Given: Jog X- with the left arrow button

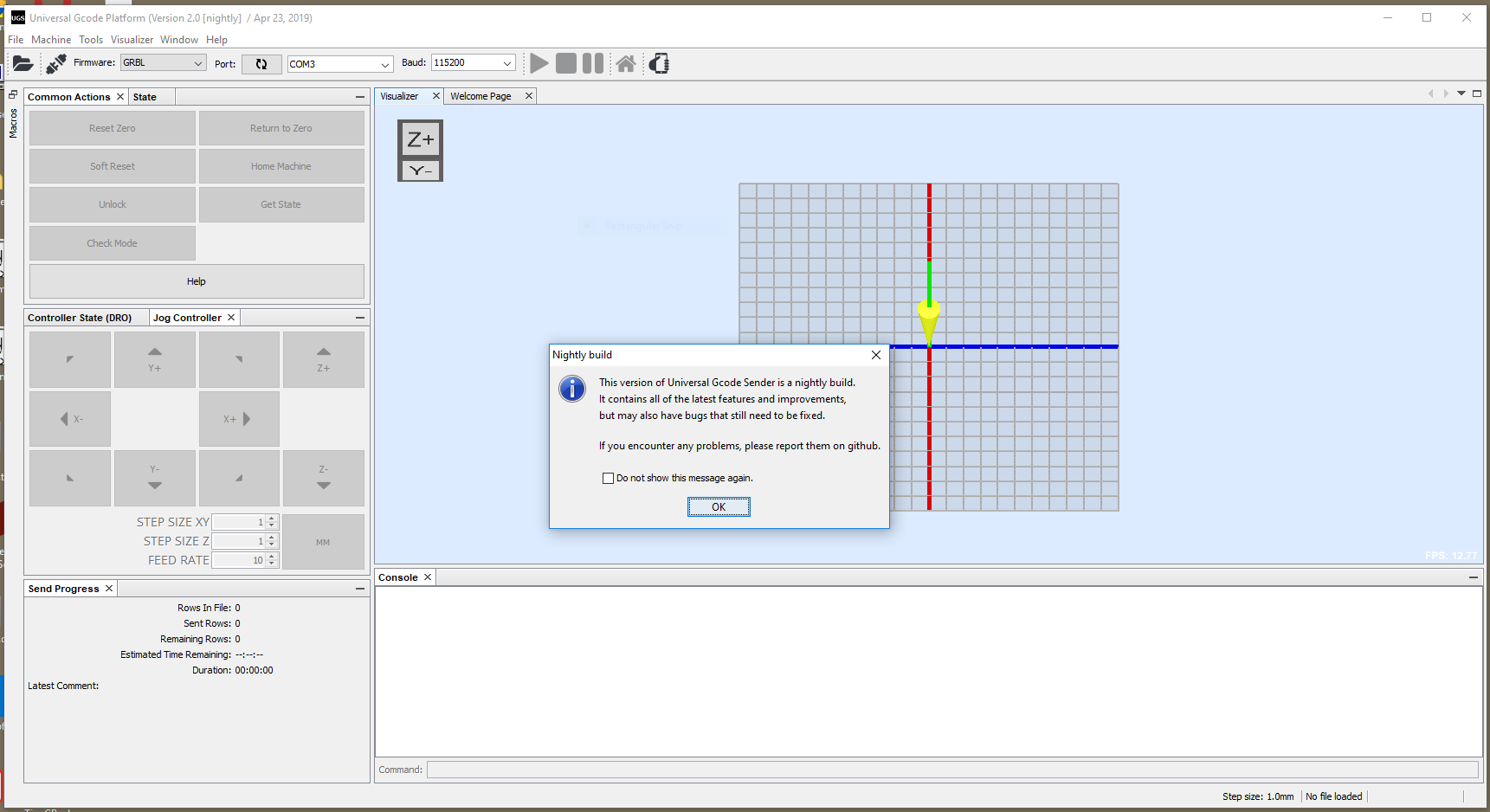Looking at the screenshot, I should pos(70,419).
